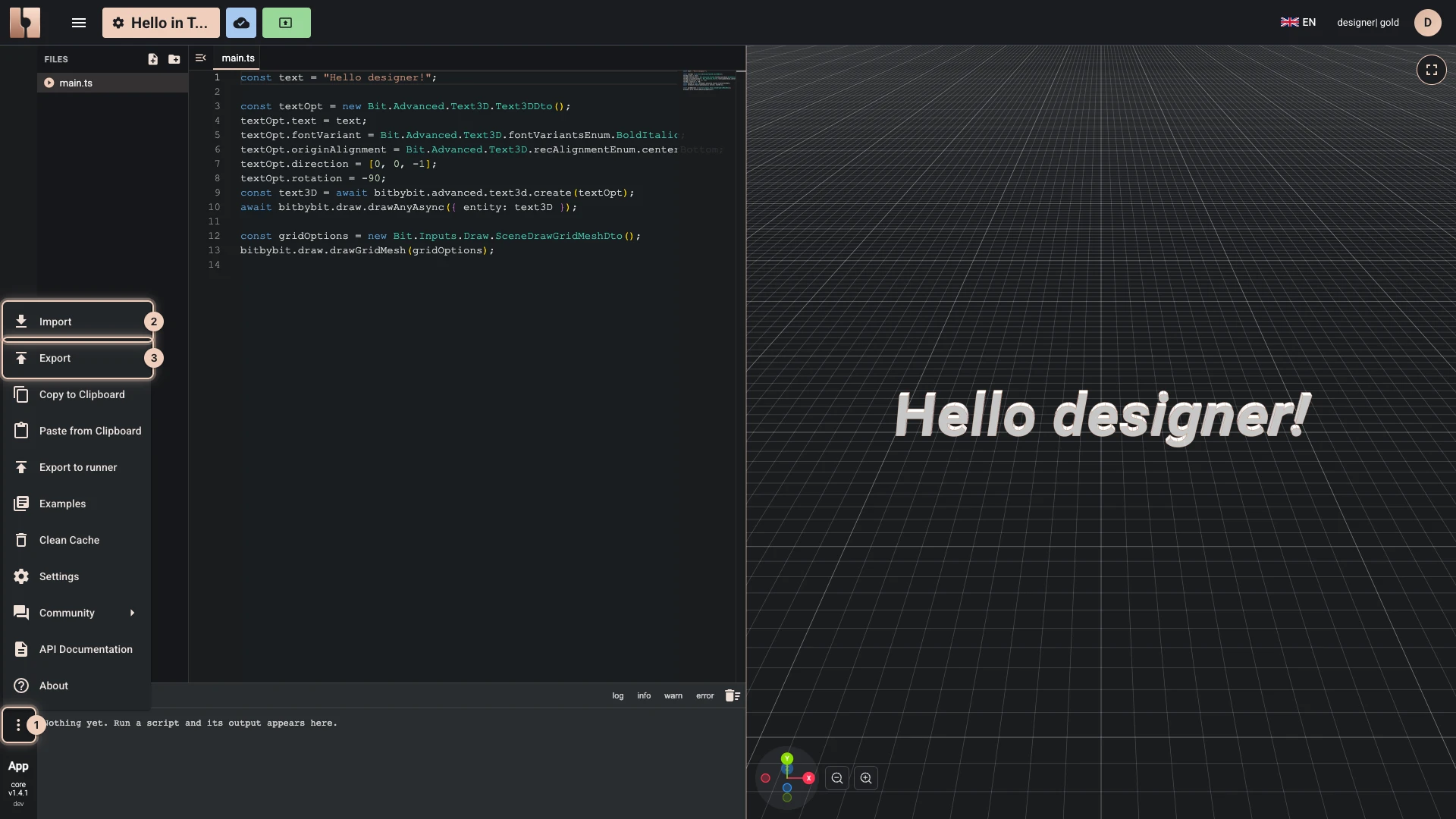Click the three-dot more options button
Screen dimensions: 1456x819
click(18, 725)
